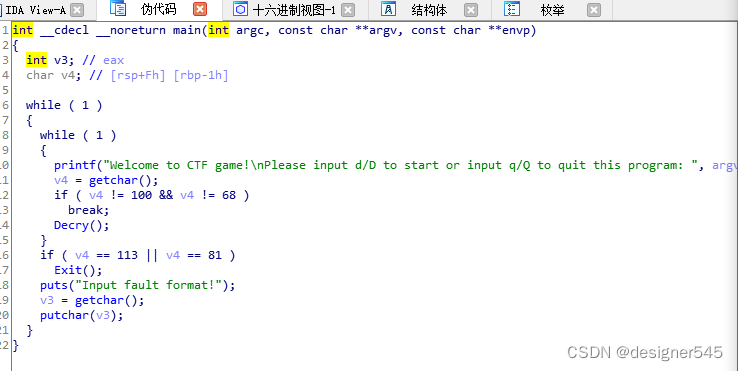Open the 枚举 enums tab
Screen dimensions: 738x371
click(553, 10)
